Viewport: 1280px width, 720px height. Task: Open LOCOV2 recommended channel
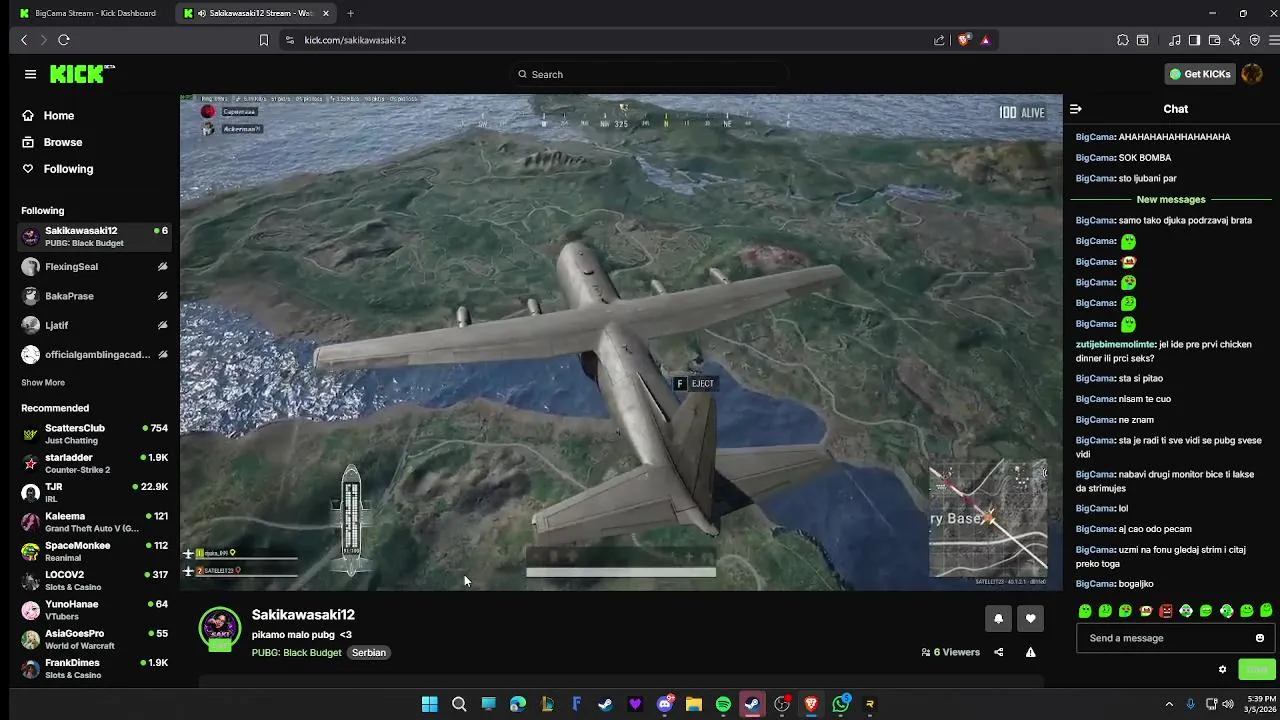[94, 580]
